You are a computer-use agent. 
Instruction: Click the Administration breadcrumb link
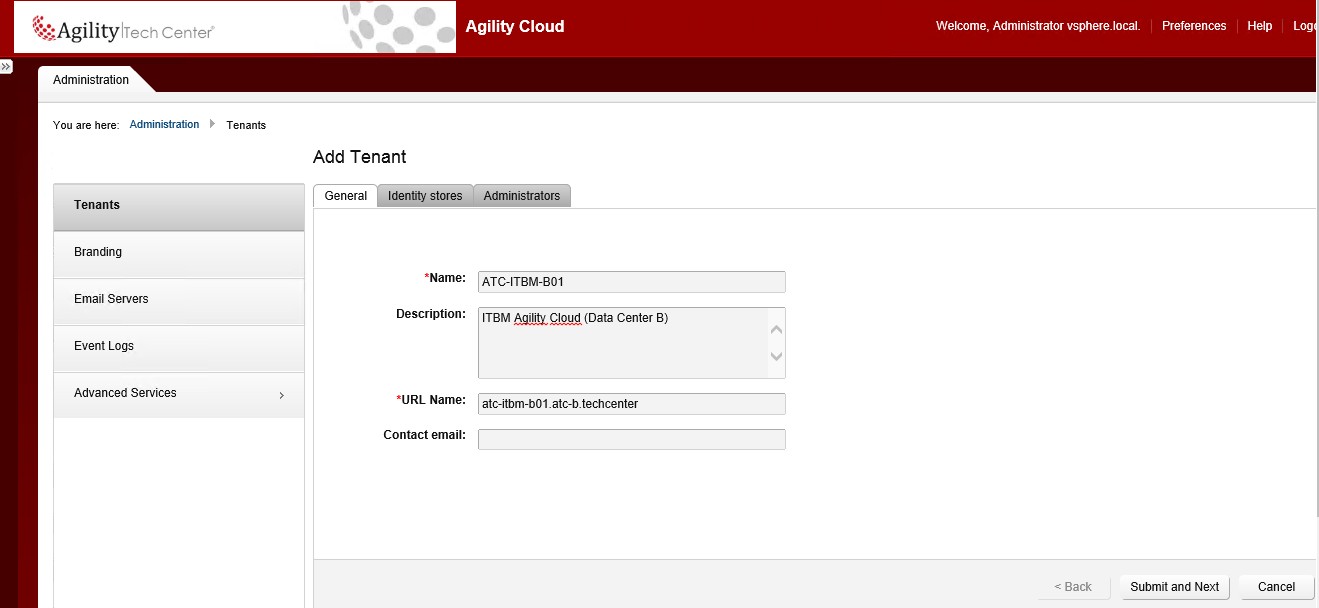[164, 125]
